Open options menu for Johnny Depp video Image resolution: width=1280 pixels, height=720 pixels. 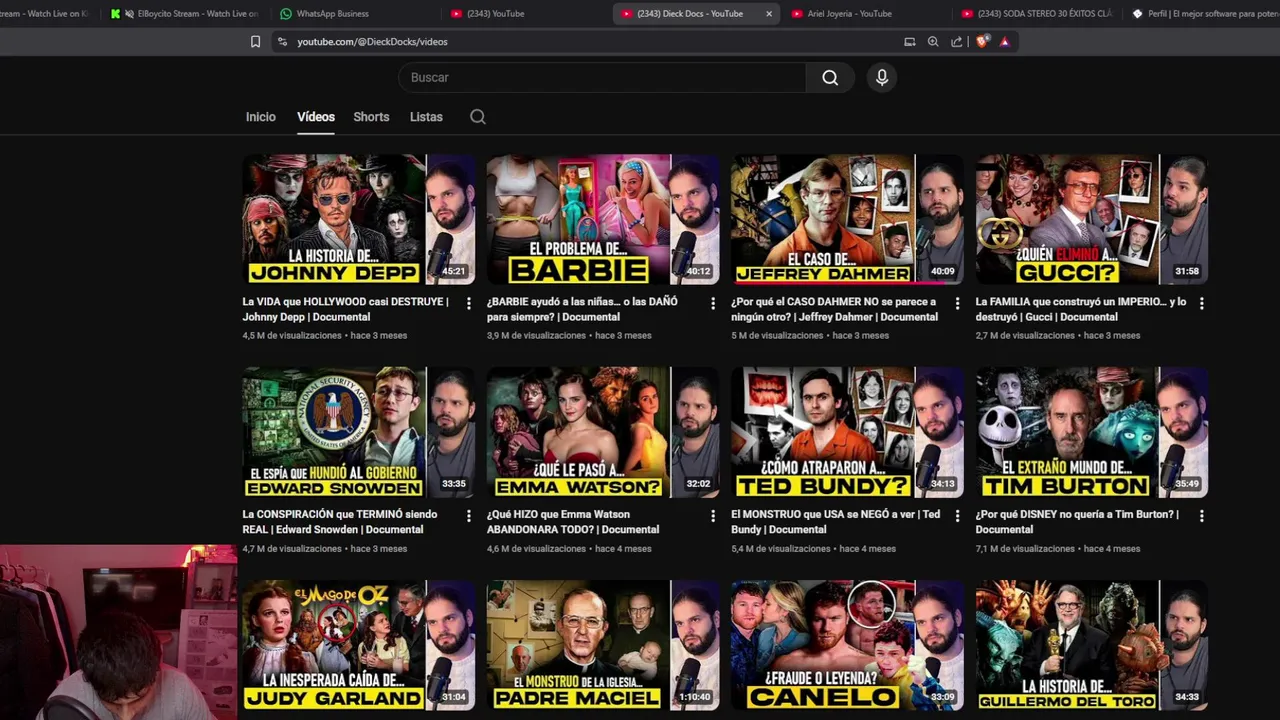pos(468,303)
